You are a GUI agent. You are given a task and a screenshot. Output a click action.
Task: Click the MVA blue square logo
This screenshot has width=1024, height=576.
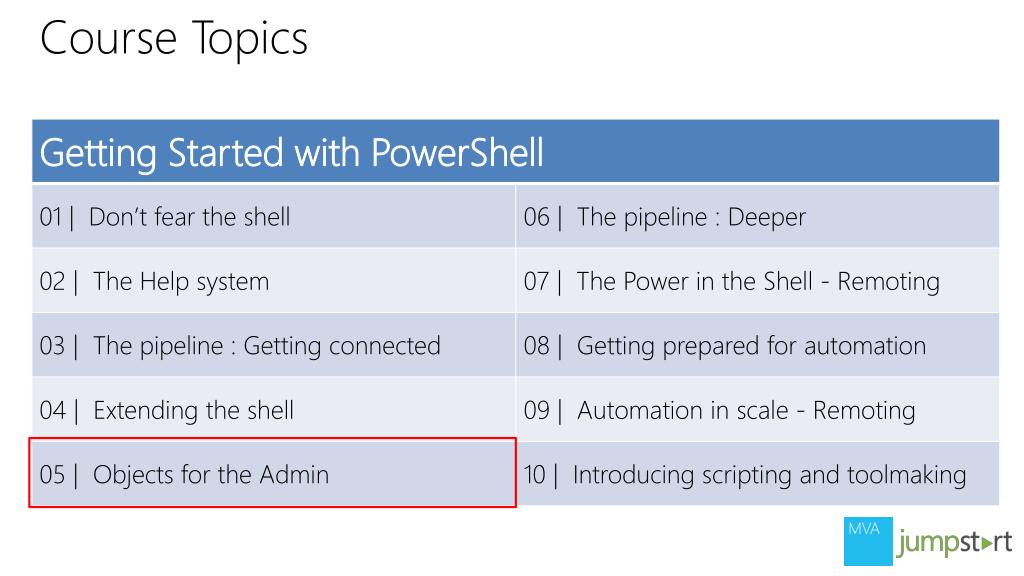pyautogui.click(x=868, y=541)
